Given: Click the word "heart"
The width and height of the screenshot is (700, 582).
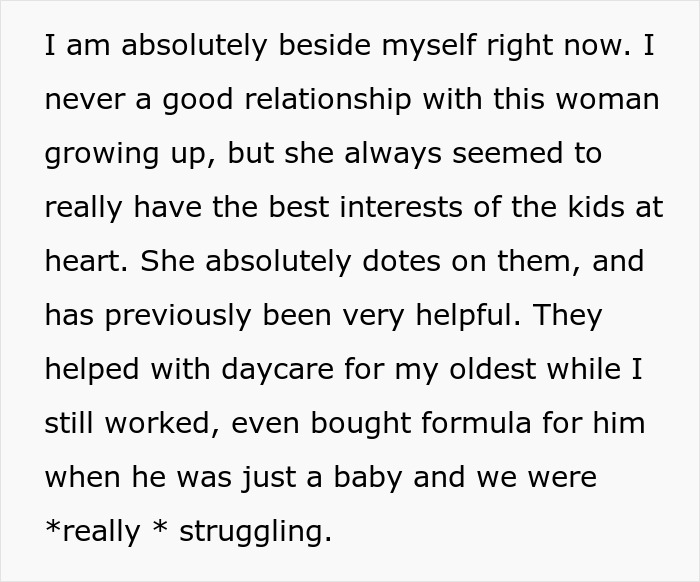Looking at the screenshot, I should (85, 262).
